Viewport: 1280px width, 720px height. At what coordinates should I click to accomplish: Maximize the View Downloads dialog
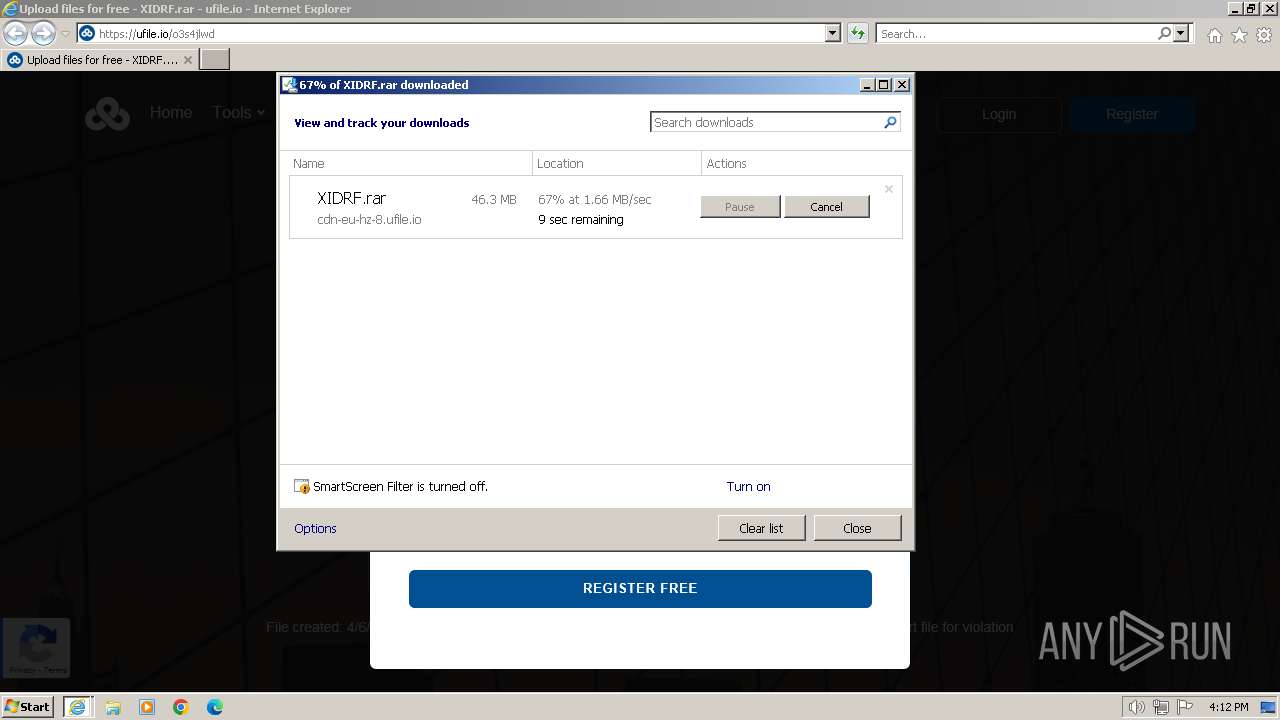tap(884, 85)
